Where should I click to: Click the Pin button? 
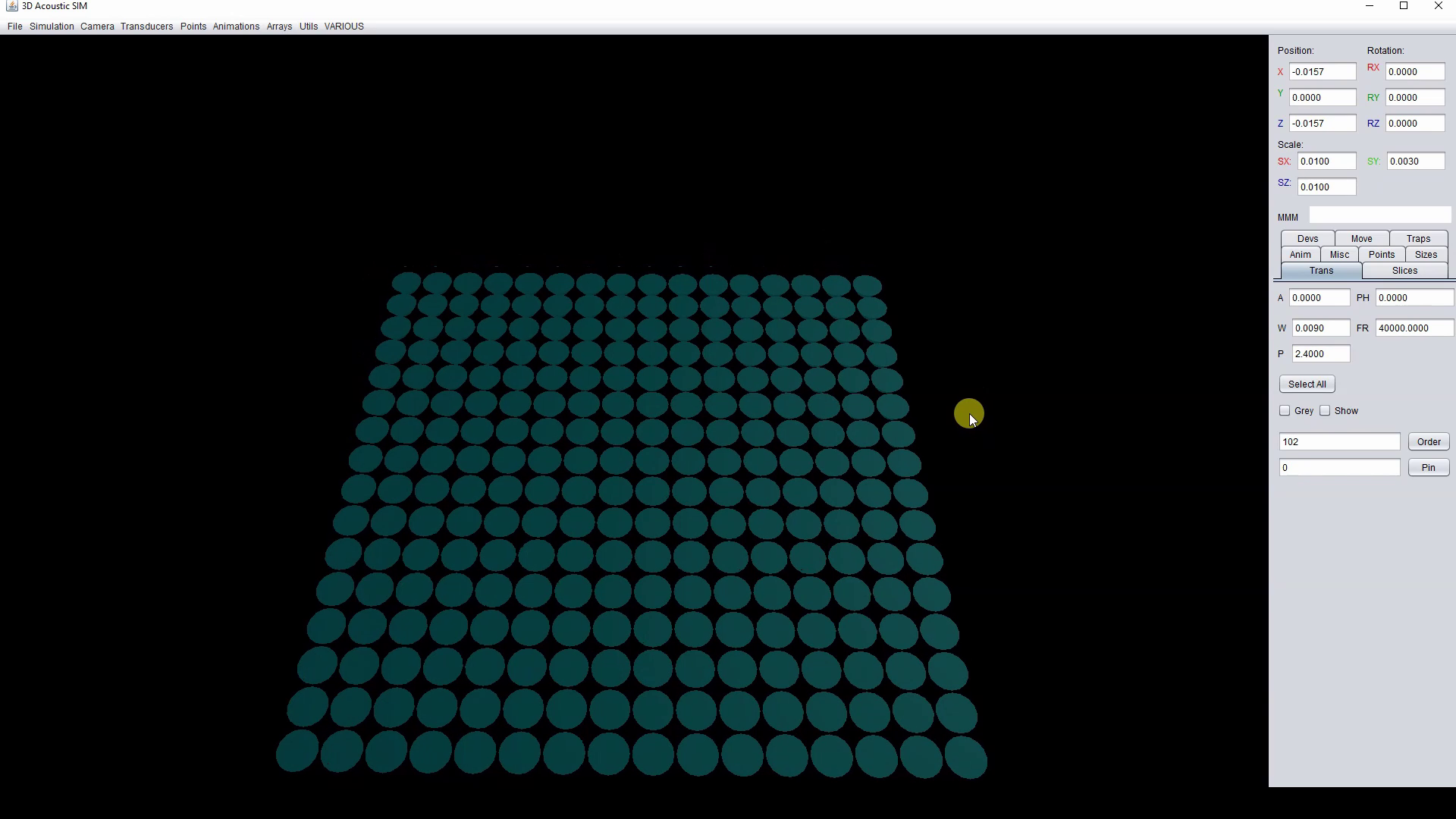pyautogui.click(x=1429, y=467)
